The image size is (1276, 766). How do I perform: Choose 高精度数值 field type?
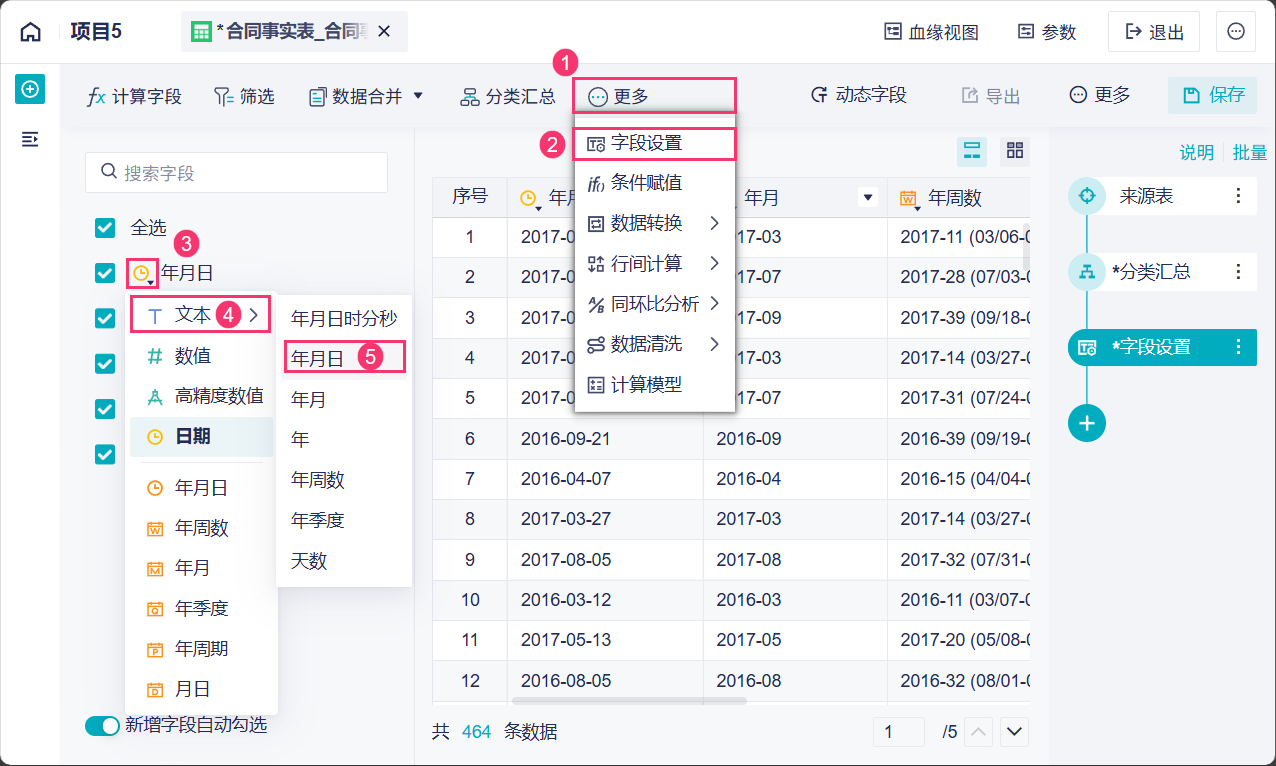[201, 396]
